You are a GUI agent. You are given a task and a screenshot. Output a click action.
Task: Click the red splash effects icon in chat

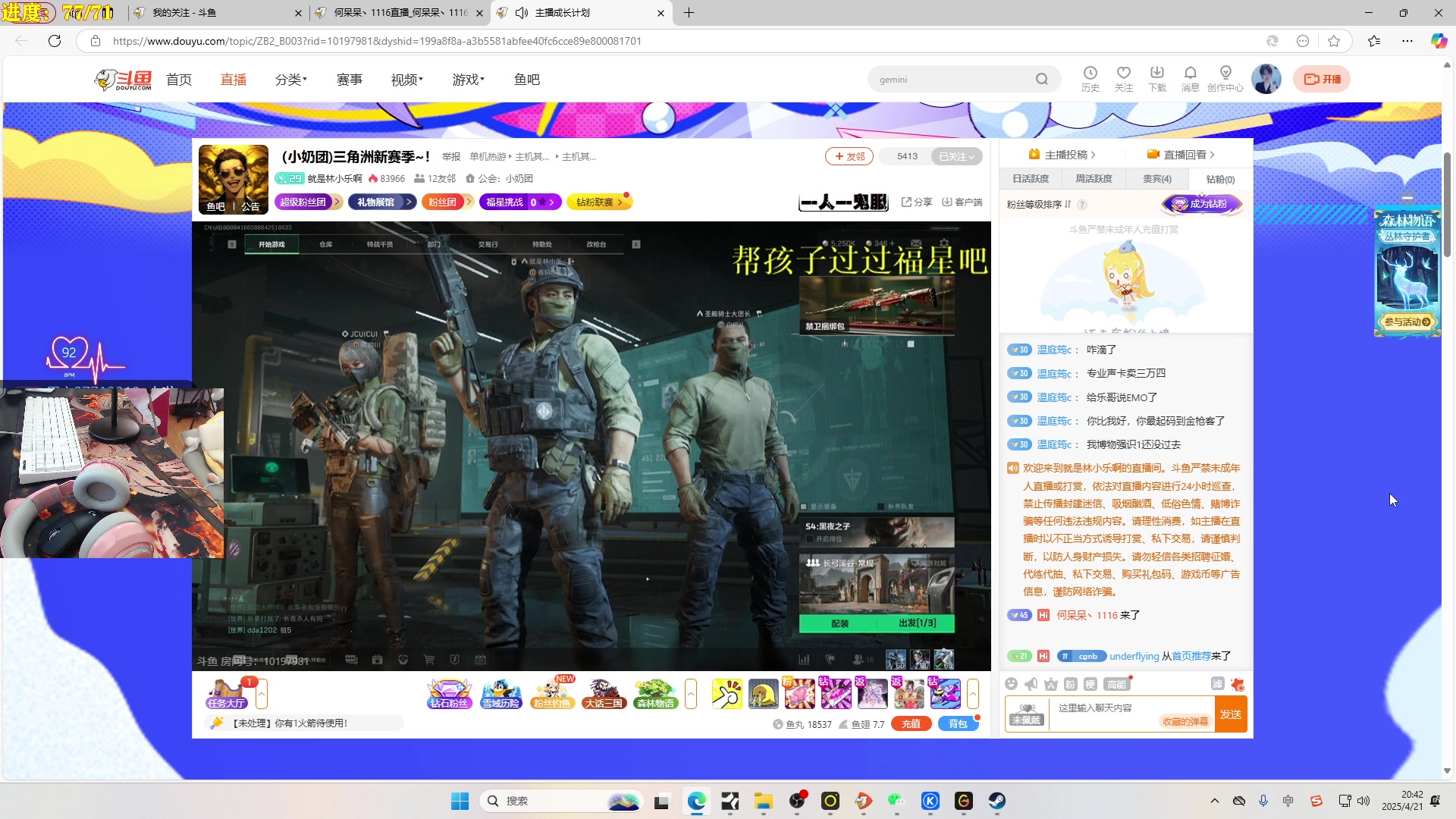(1238, 685)
